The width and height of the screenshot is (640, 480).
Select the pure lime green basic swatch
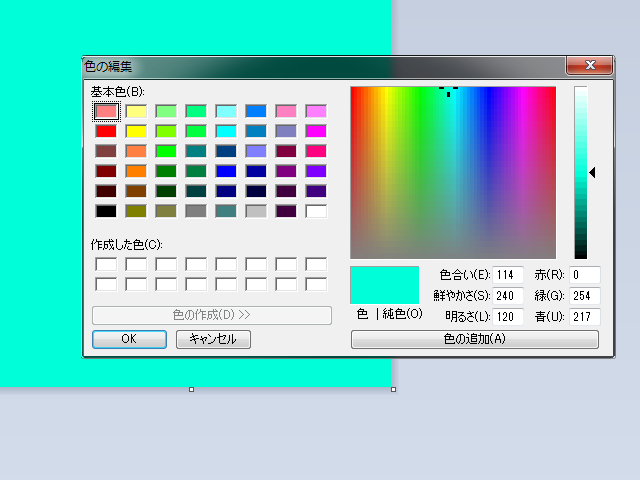coord(166,151)
